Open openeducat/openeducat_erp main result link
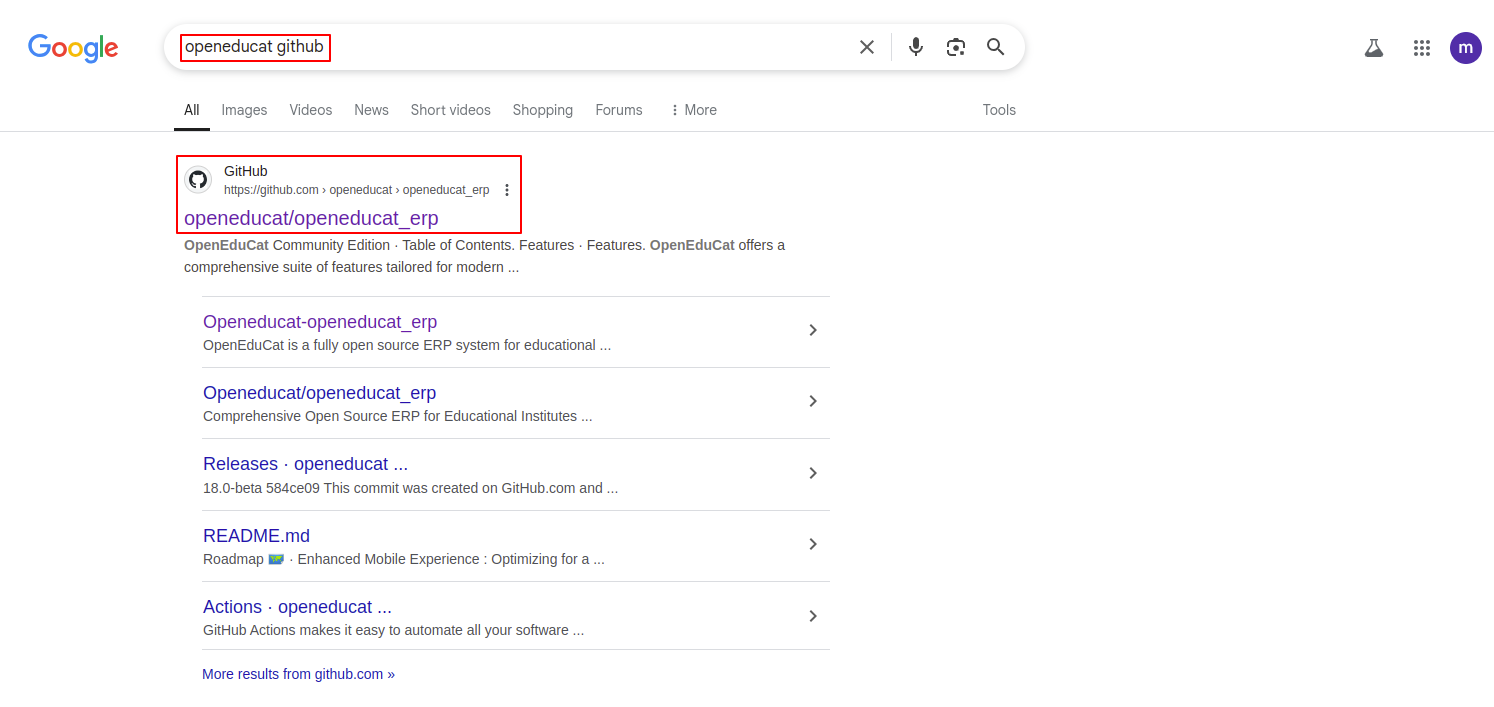The height and width of the screenshot is (707, 1494). 311,218
